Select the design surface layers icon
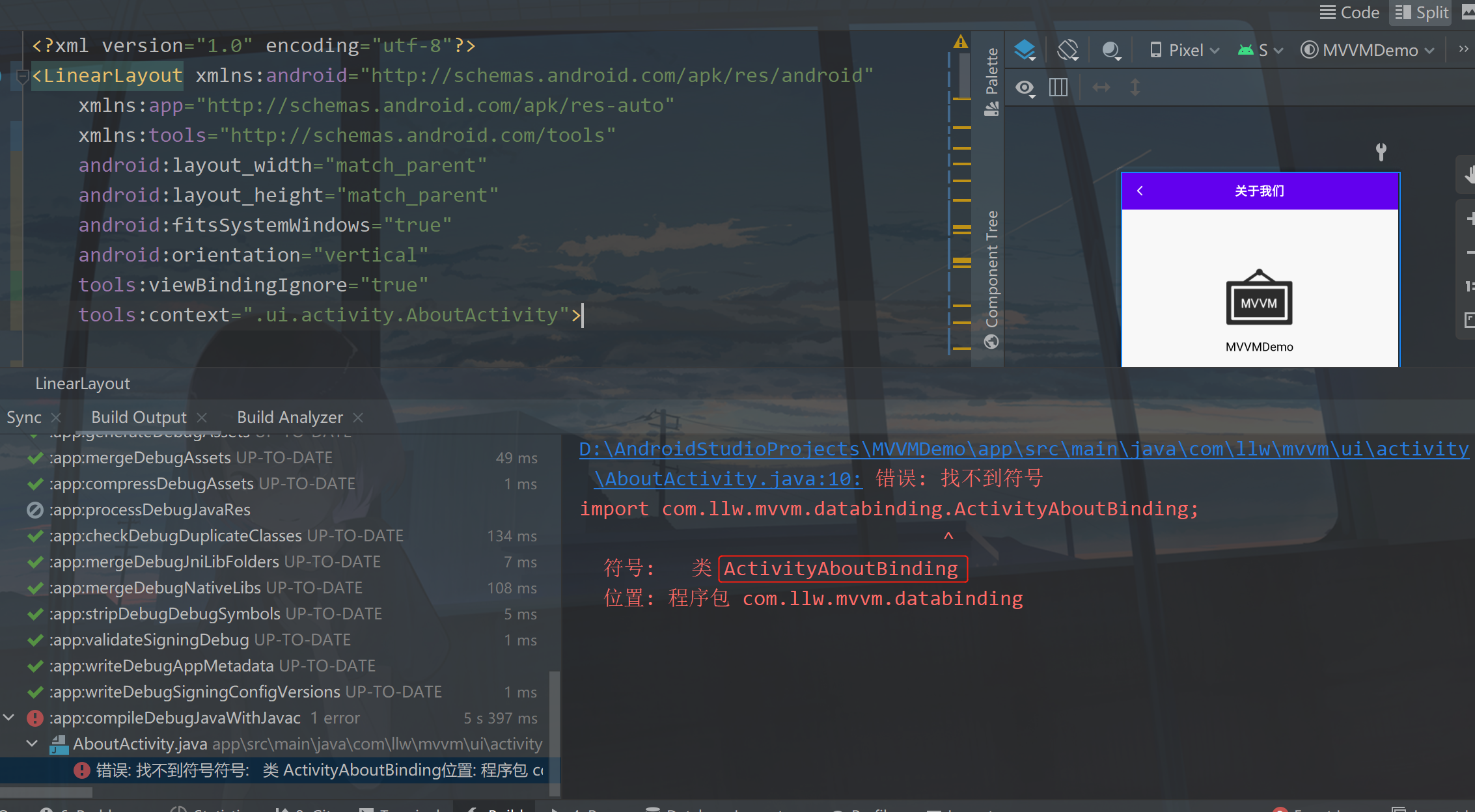 click(x=1025, y=49)
